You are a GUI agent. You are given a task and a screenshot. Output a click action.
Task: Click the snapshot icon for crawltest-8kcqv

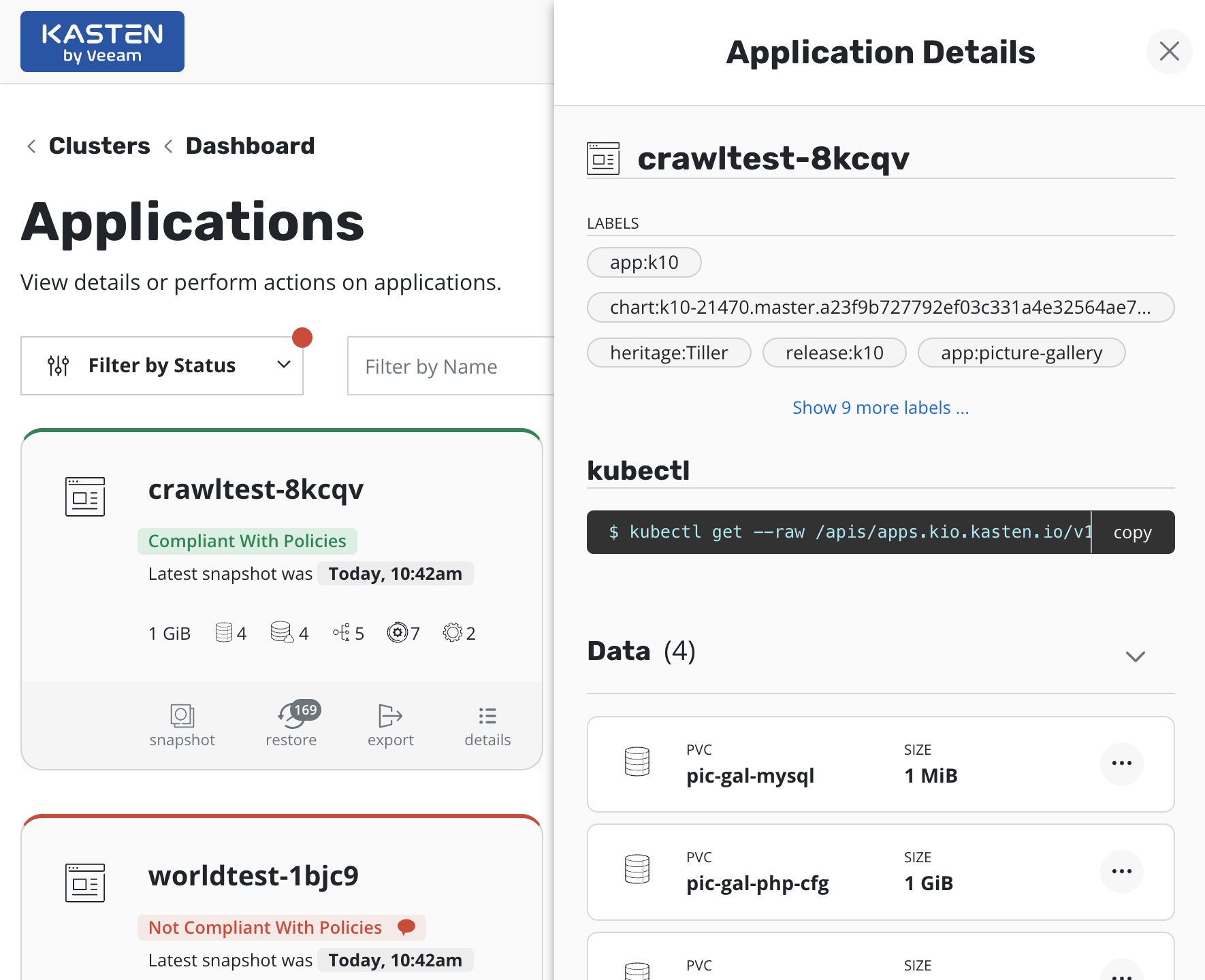(182, 717)
